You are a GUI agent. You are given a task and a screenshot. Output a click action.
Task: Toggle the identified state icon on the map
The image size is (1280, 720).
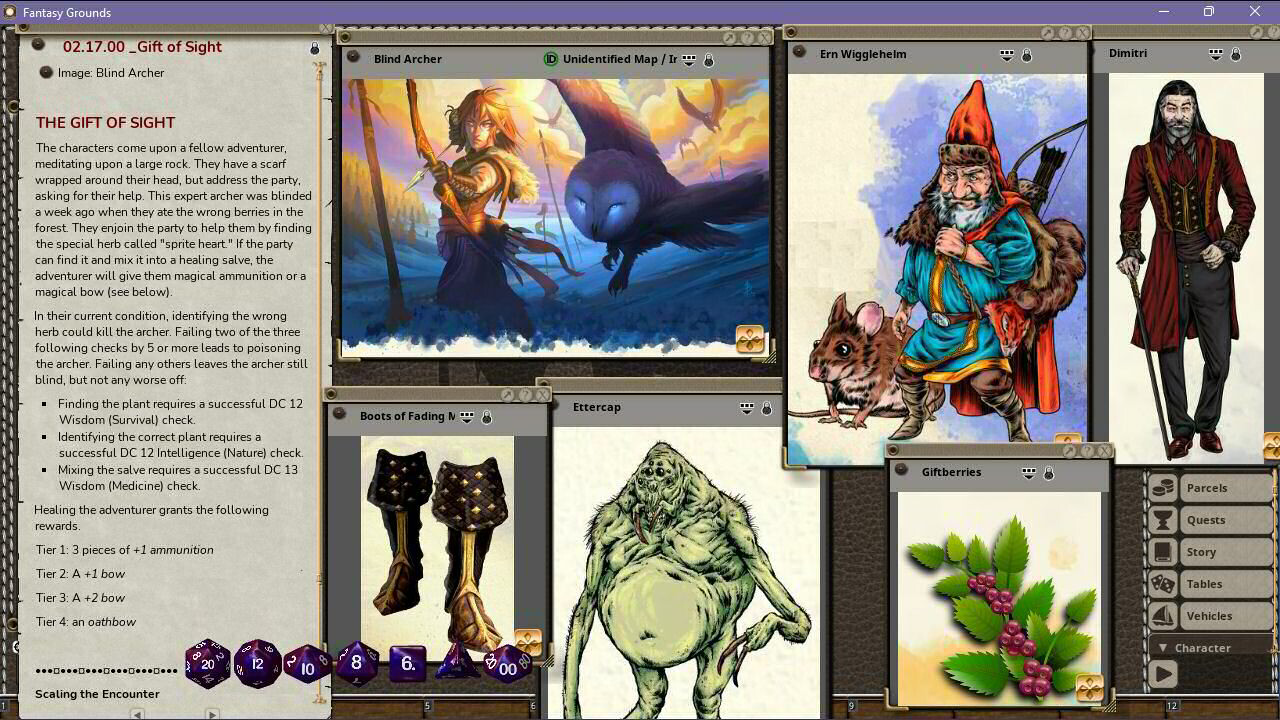550,60
